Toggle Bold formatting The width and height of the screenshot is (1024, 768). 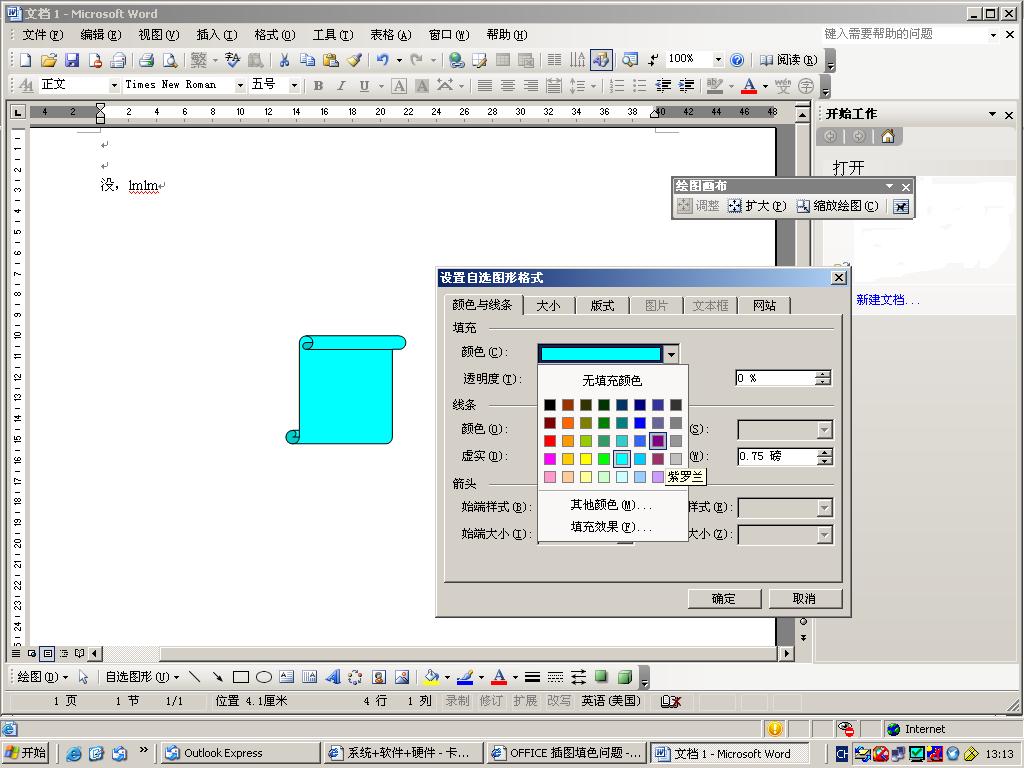318,85
